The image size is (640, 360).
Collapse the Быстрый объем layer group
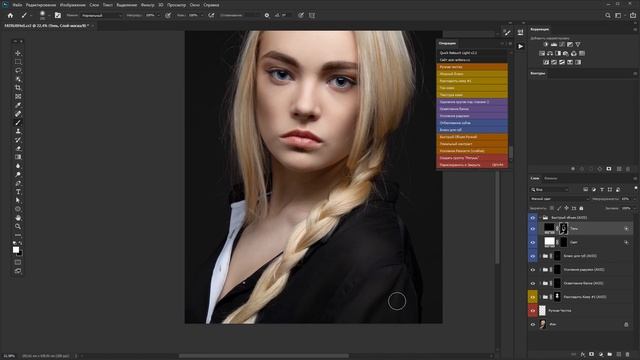pyautogui.click(x=540, y=218)
